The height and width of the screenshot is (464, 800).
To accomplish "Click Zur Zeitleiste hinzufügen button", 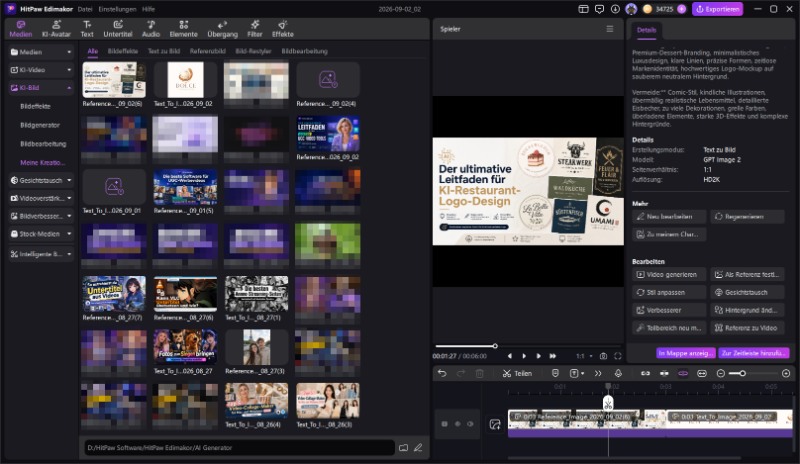I will coord(754,353).
